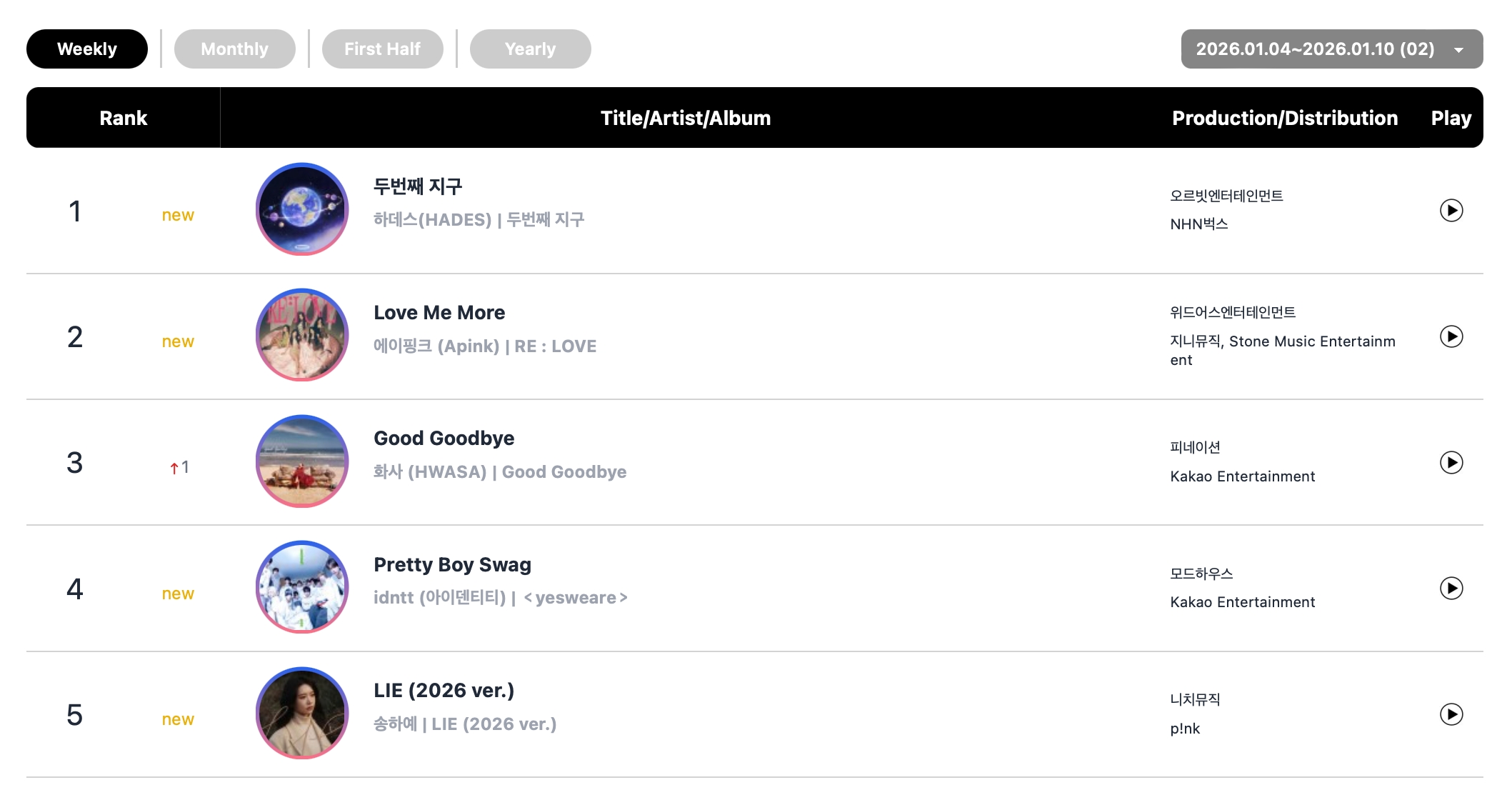
Task: Switch to the Monthly chart tab
Action: (234, 49)
